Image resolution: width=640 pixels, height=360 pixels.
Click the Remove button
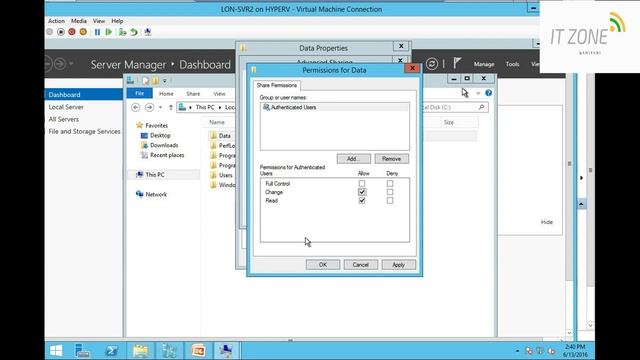[391, 159]
